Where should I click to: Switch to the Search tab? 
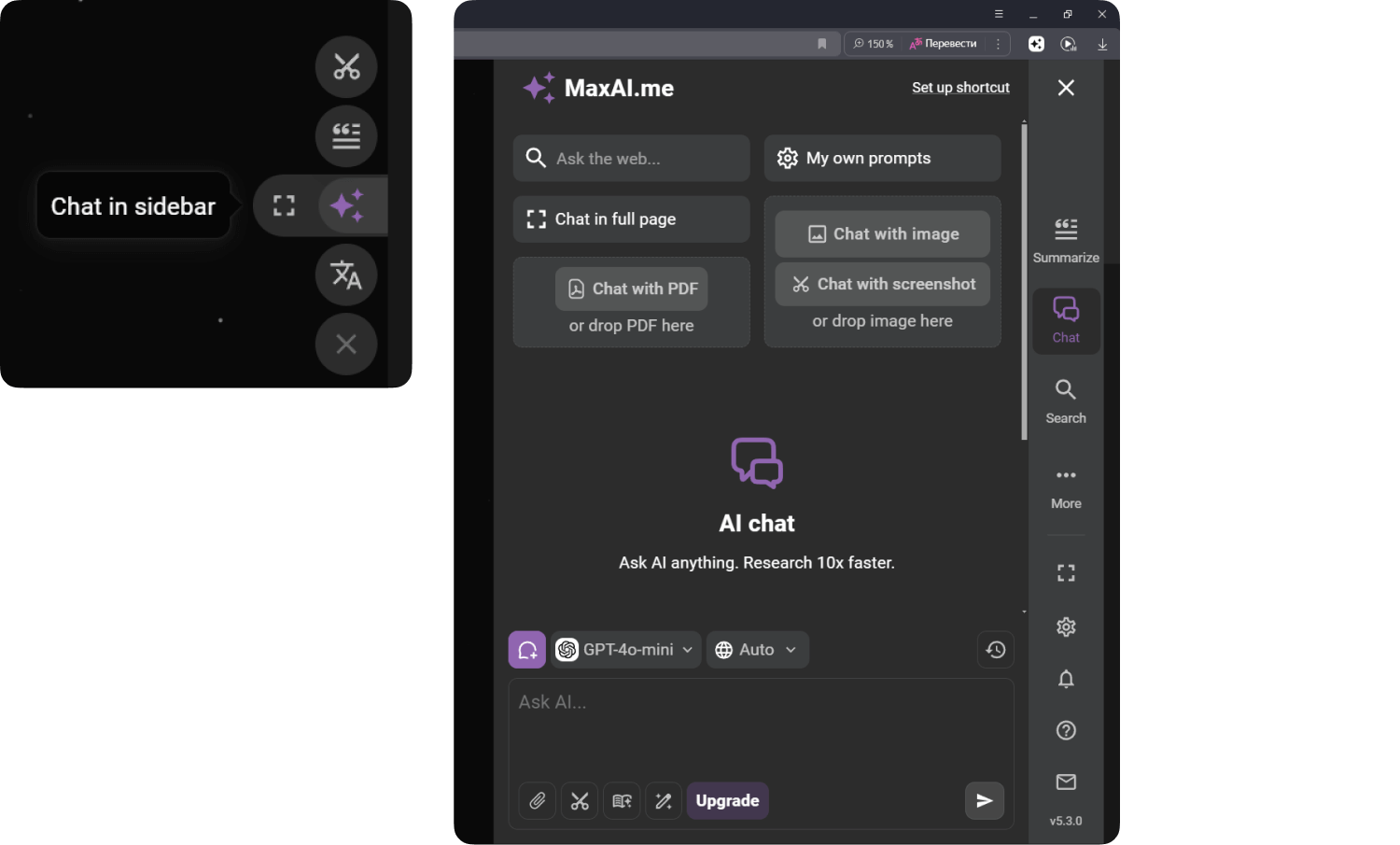click(x=1066, y=401)
